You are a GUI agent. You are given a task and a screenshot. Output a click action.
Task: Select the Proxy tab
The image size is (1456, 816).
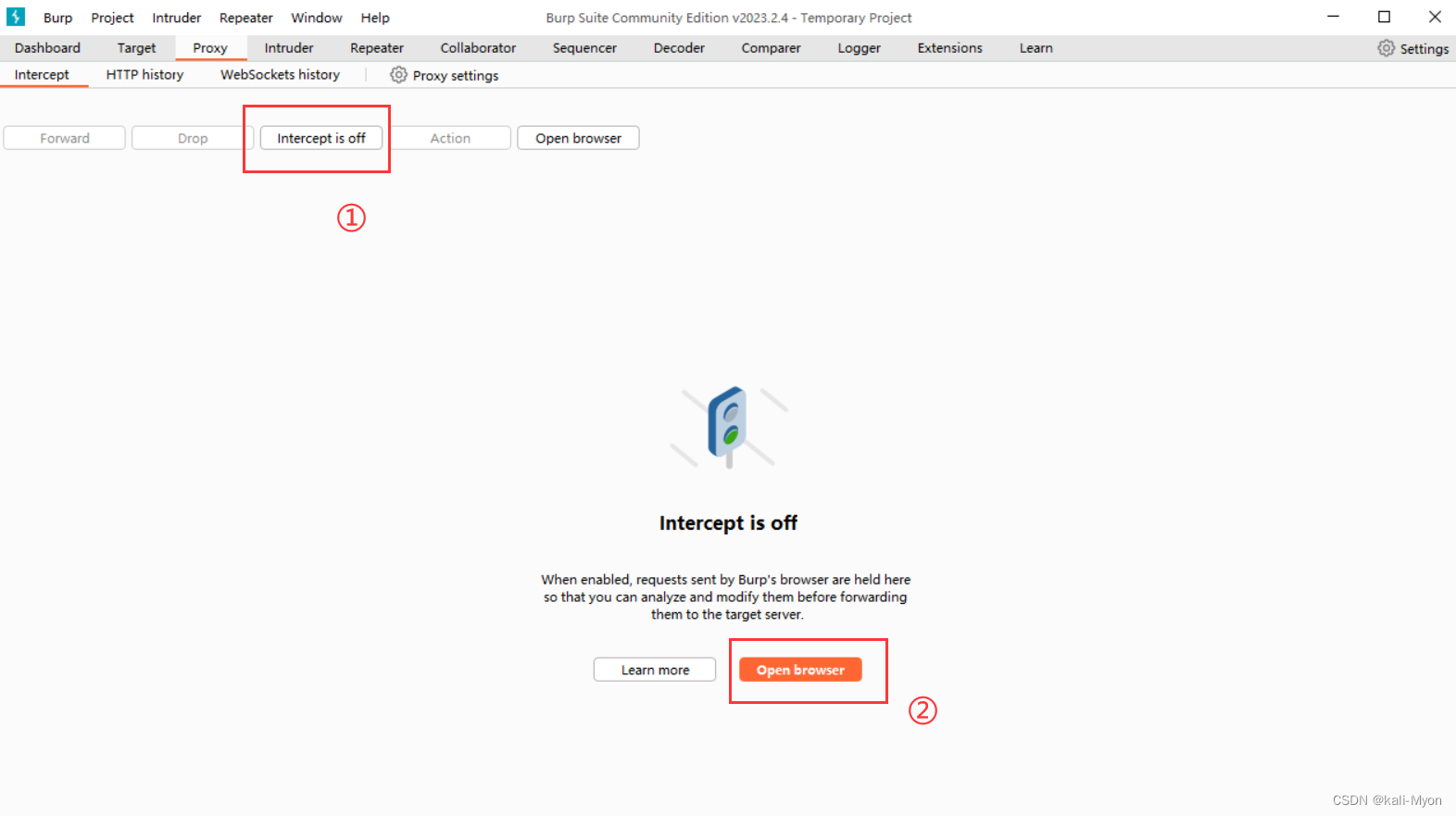210,48
